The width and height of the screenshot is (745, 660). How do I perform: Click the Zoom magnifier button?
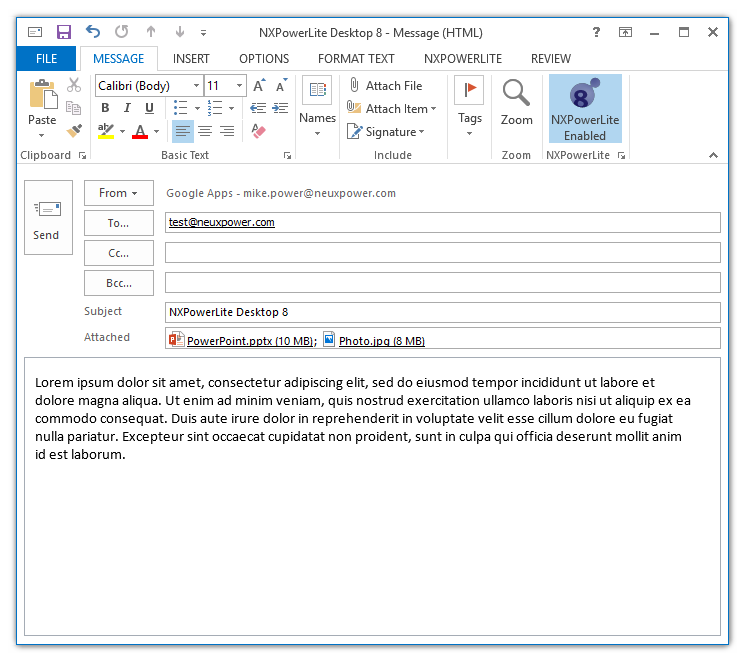point(516,102)
